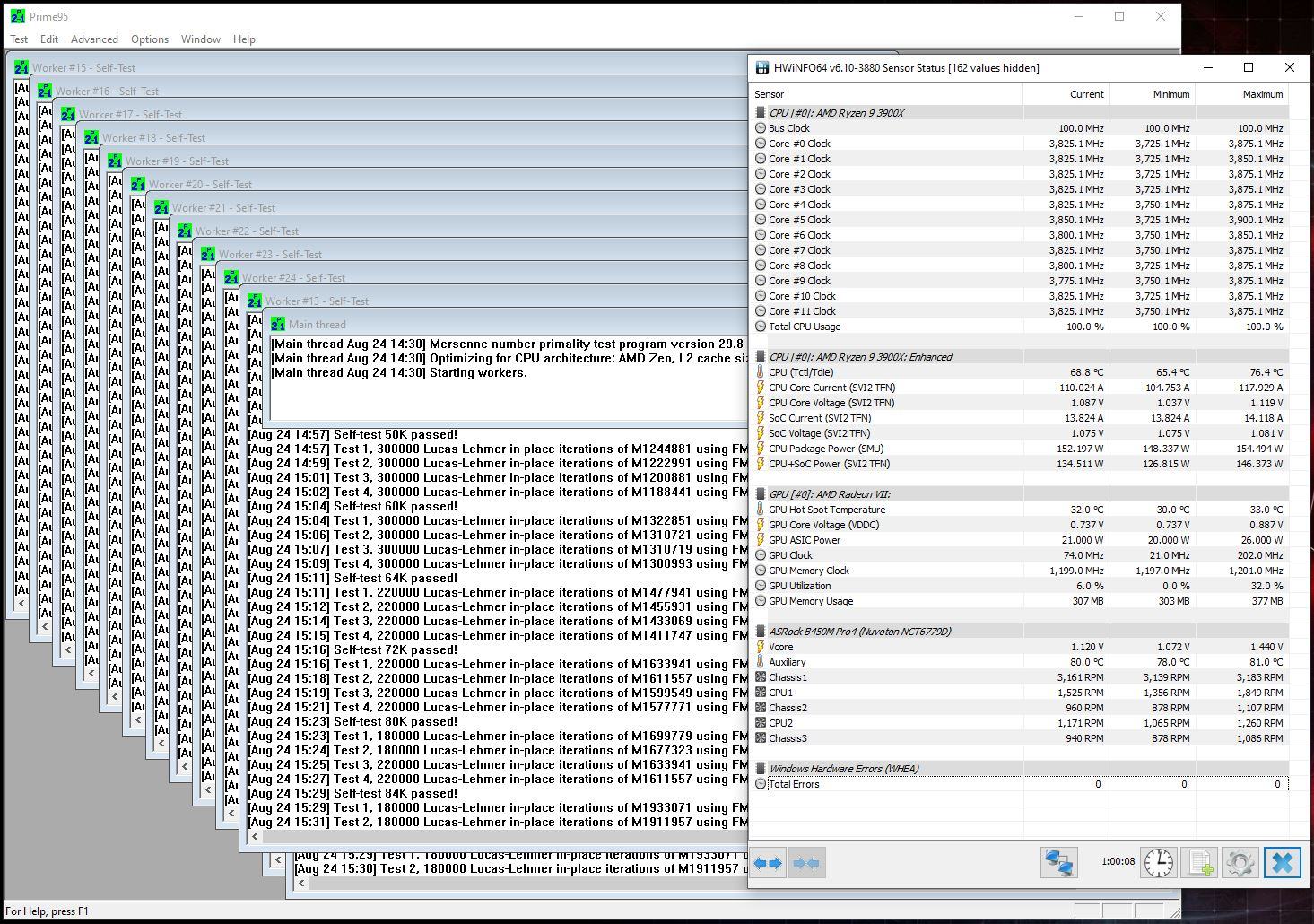Click the Worker #20 window icon
The width and height of the screenshot is (1314, 924).
pyautogui.click(x=138, y=184)
